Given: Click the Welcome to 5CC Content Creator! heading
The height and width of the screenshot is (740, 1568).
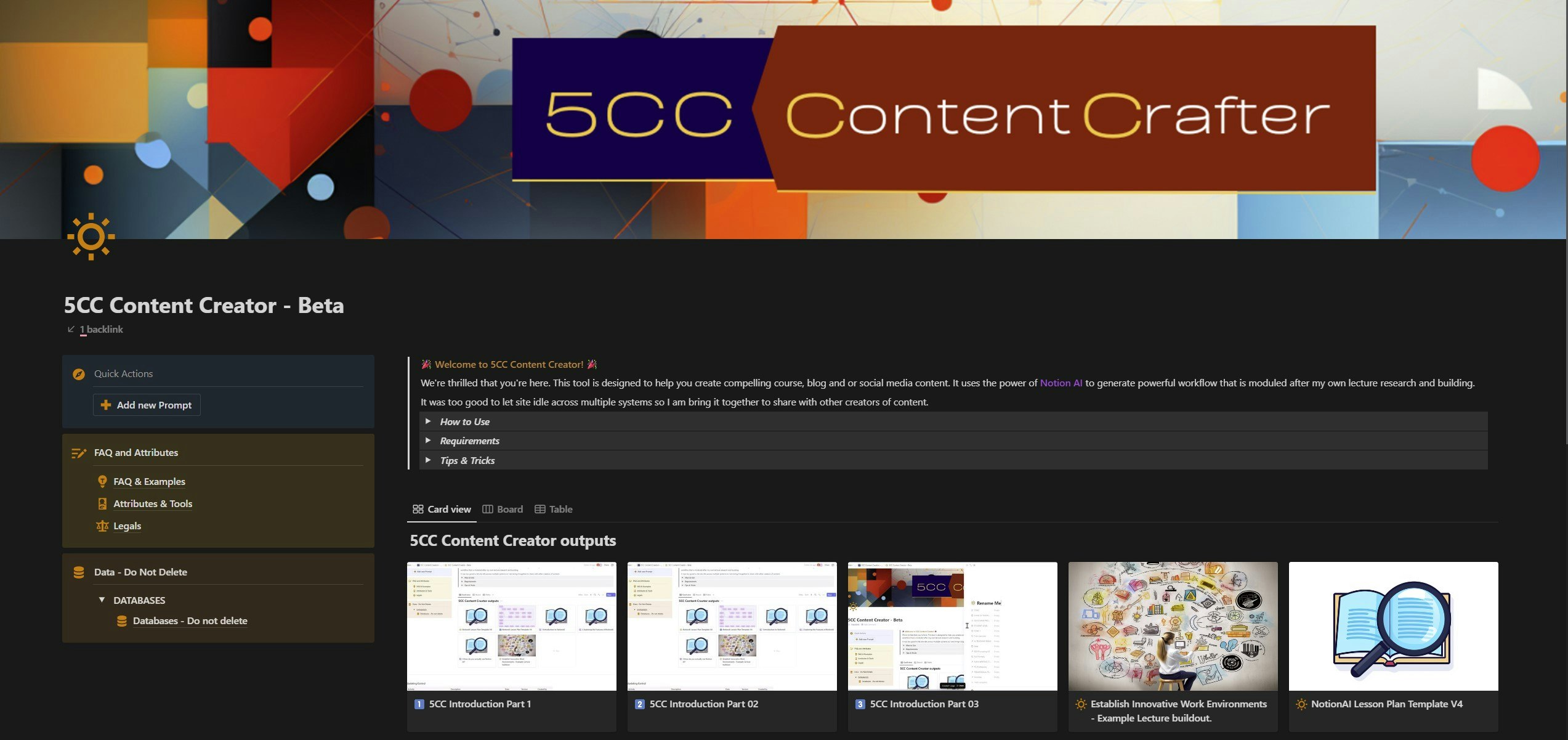Looking at the screenshot, I should pos(509,365).
